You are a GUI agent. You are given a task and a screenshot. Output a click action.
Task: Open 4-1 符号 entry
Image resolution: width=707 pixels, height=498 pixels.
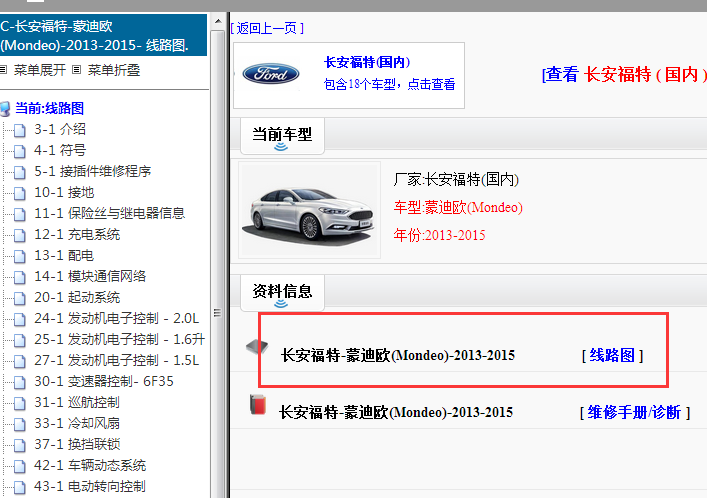click(x=60, y=150)
